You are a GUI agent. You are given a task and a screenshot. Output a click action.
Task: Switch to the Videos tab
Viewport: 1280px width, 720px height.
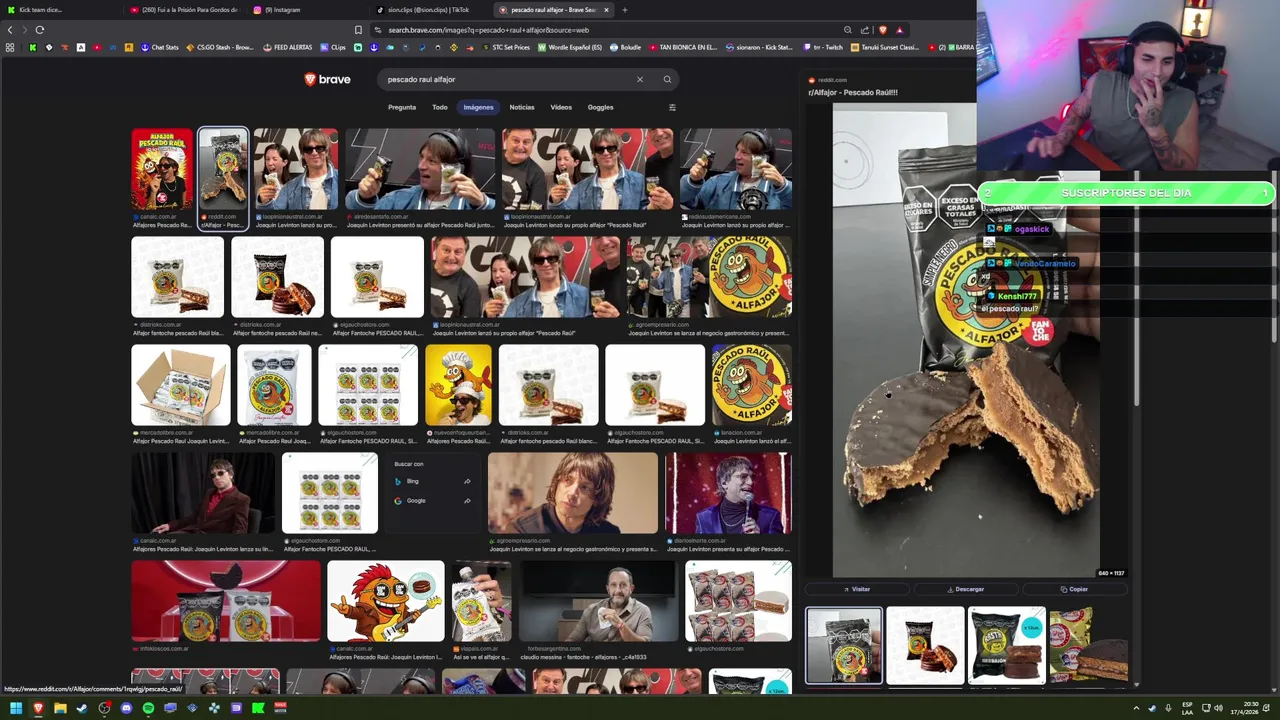561,107
